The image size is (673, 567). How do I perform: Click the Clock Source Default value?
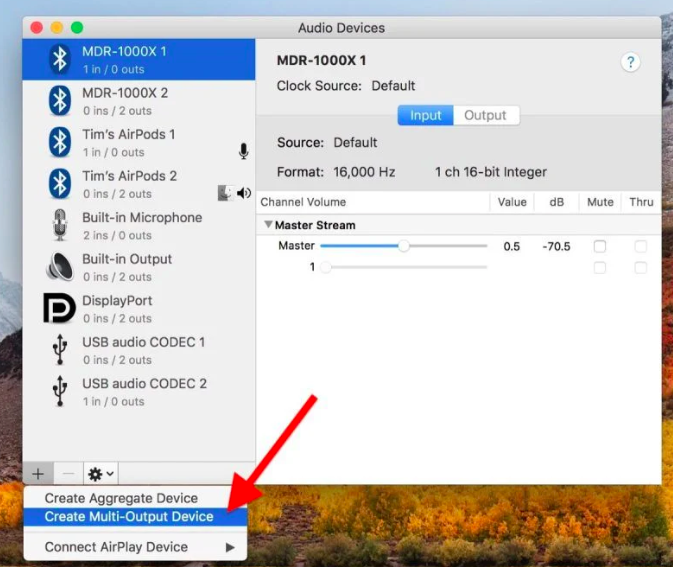click(393, 86)
